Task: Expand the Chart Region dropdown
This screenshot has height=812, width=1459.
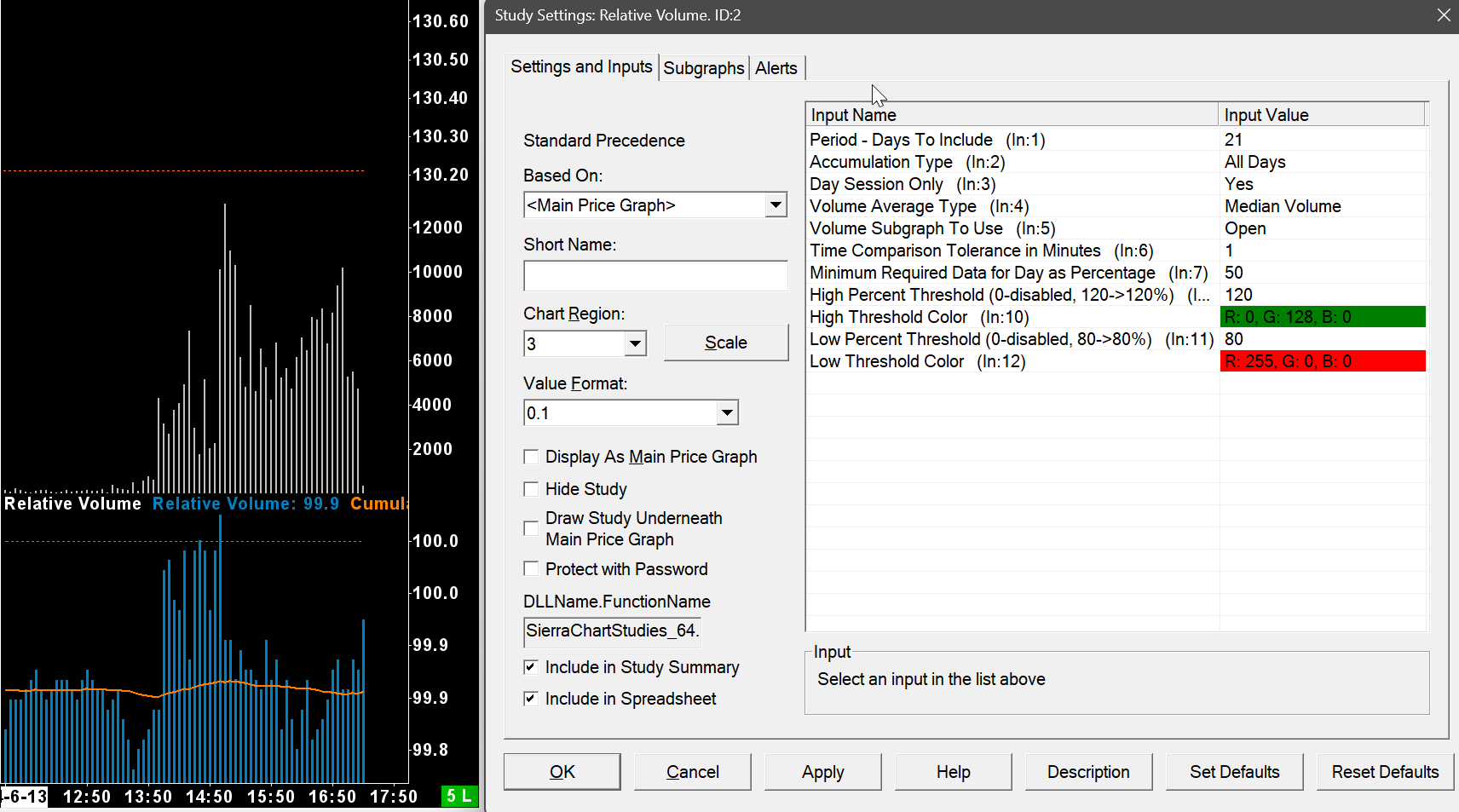Action: point(635,344)
